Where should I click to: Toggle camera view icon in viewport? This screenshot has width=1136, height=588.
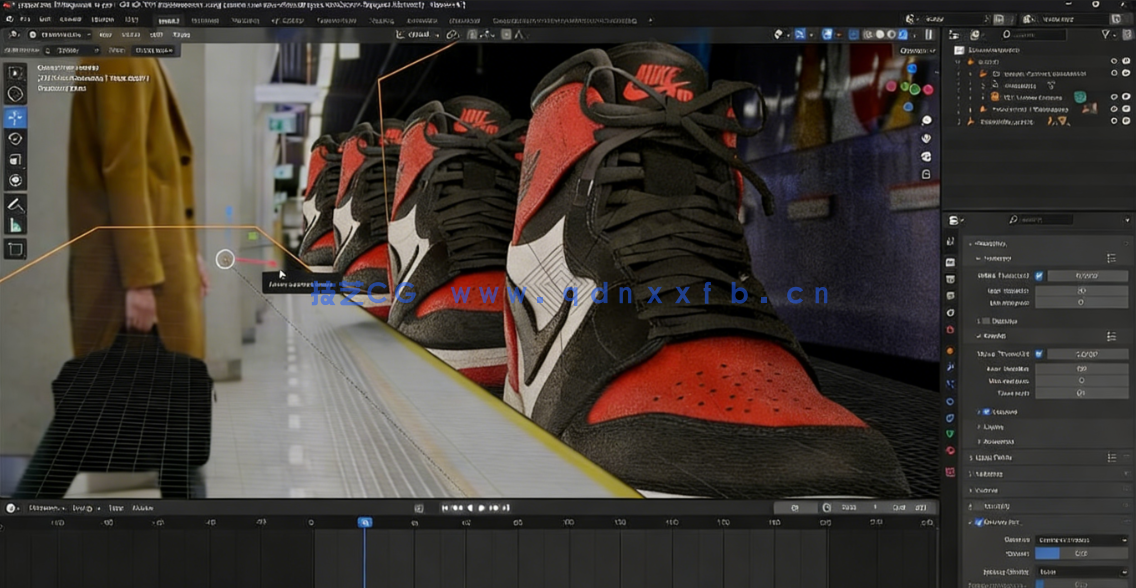coord(927,156)
